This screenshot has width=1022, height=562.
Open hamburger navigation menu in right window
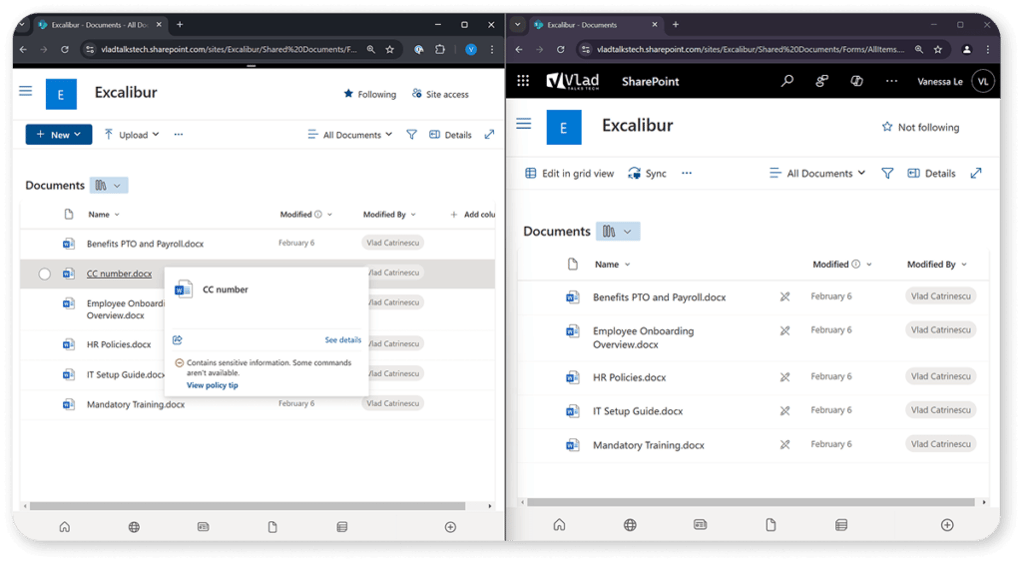(523, 124)
